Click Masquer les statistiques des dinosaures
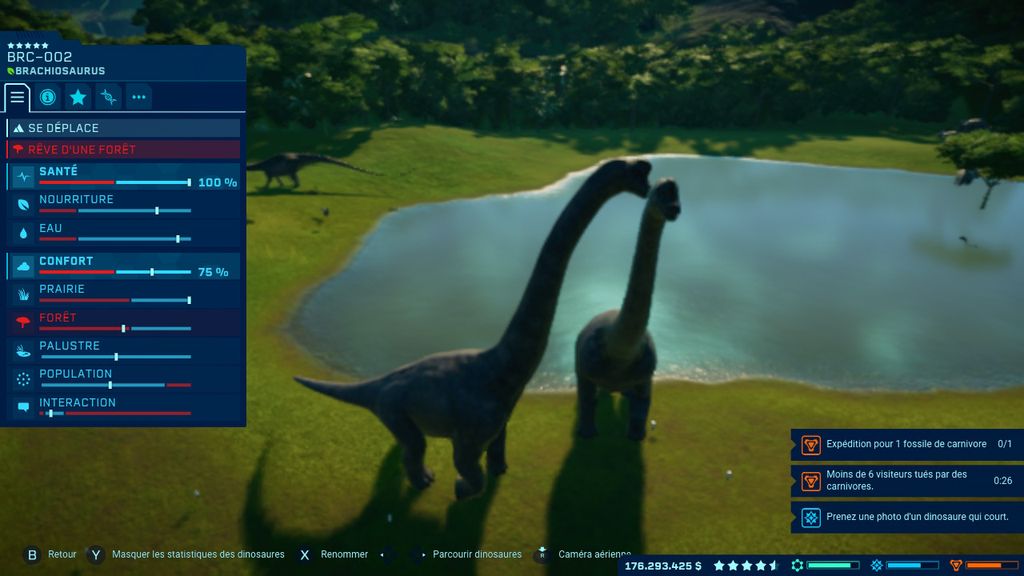 [x=198, y=554]
